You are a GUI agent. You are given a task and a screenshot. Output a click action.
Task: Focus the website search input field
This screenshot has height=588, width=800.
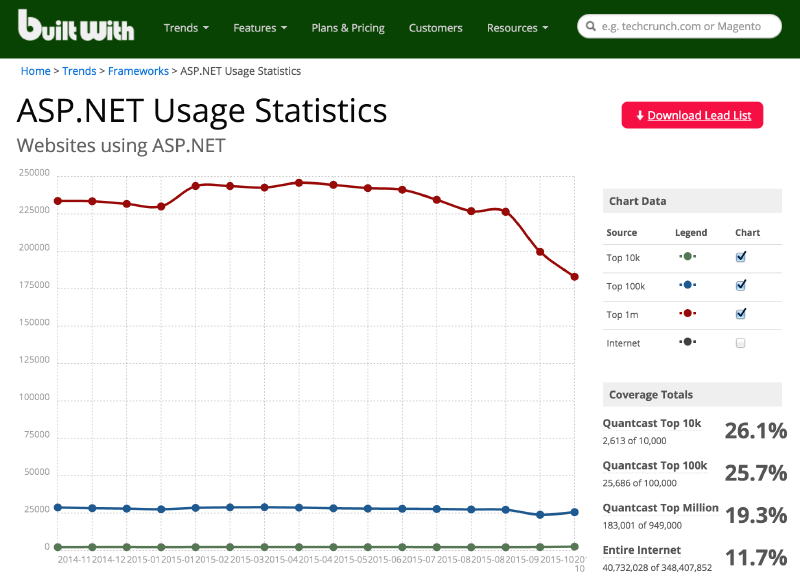(680, 26)
